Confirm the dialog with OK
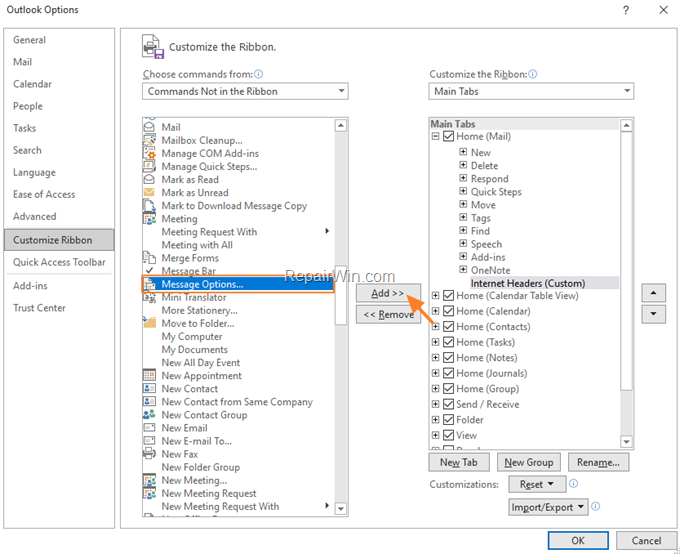The width and height of the screenshot is (680, 554). pyautogui.click(x=578, y=541)
